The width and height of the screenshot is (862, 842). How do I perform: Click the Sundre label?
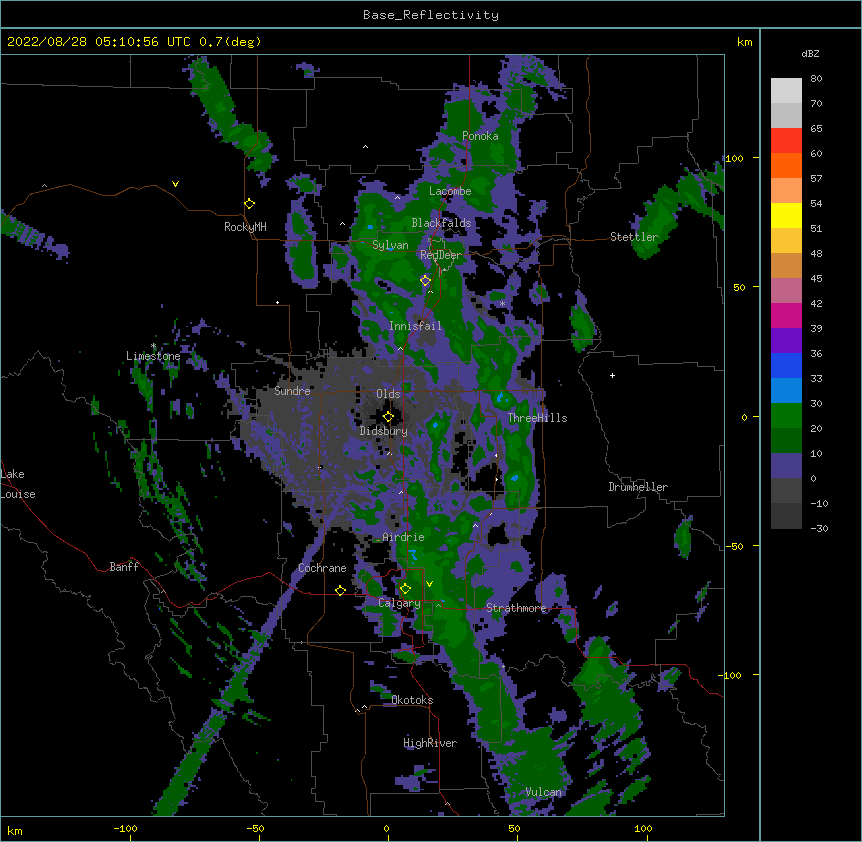[292, 391]
